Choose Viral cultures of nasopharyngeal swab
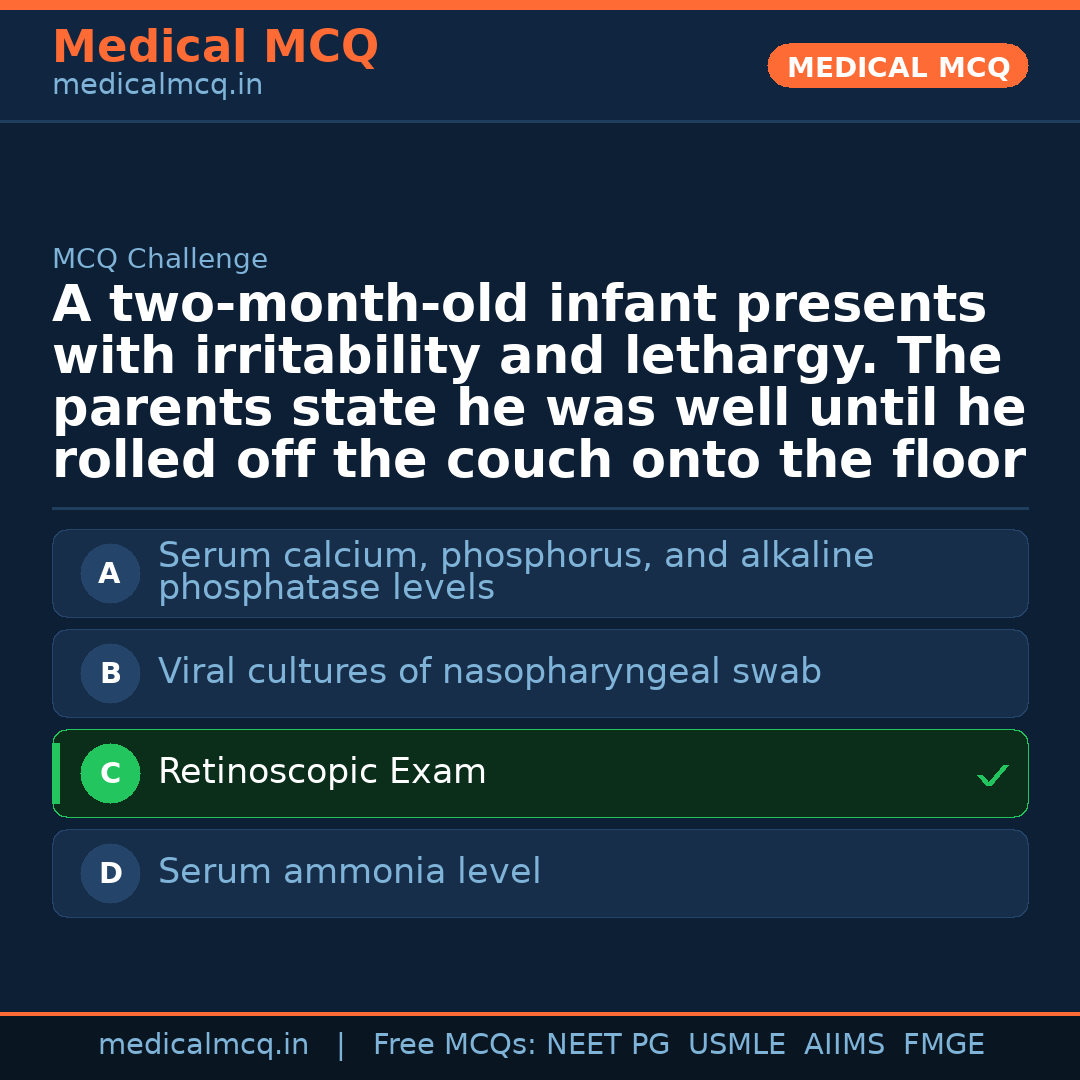The width and height of the screenshot is (1080, 1080). coord(489,672)
